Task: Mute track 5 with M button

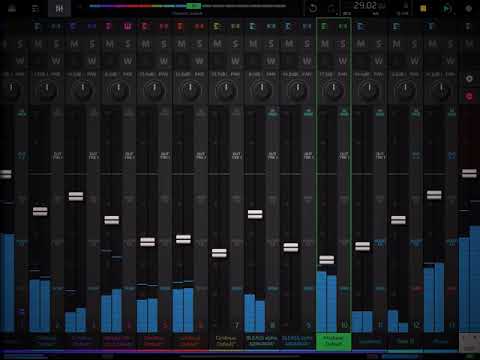Action: point(146,44)
